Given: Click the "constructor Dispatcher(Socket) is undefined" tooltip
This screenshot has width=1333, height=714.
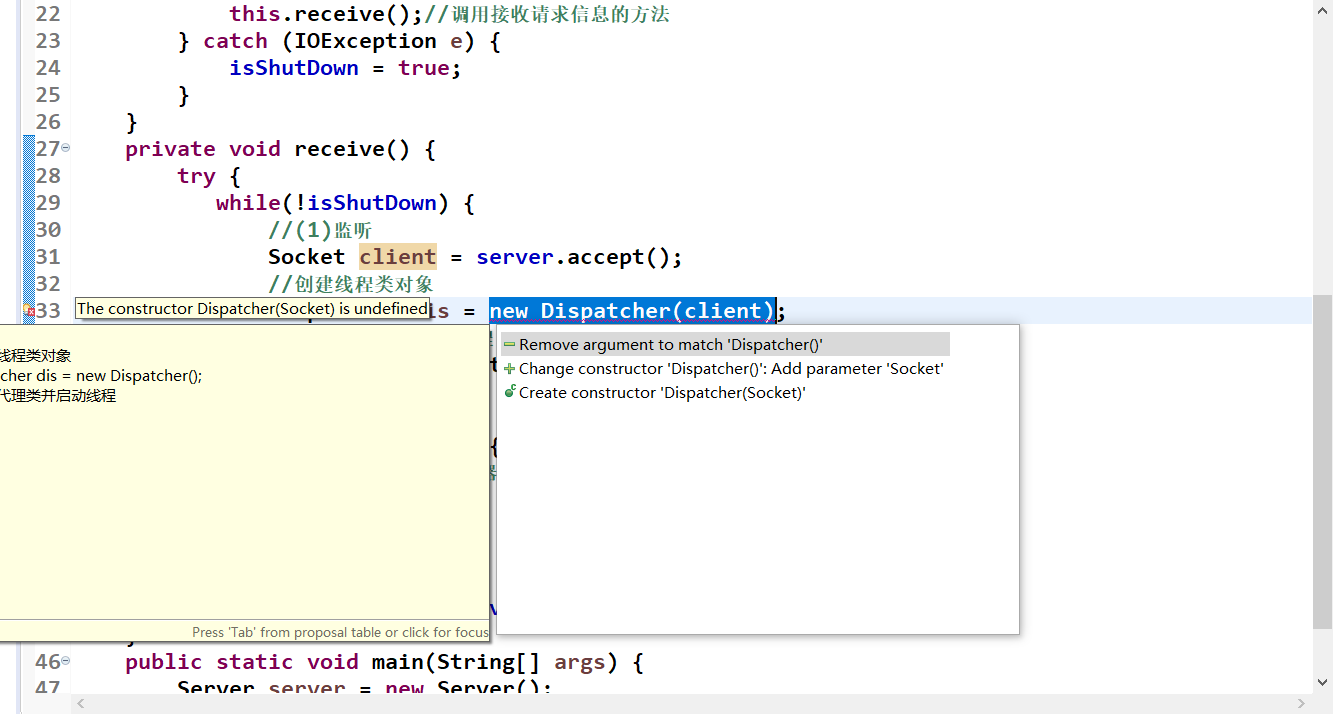Looking at the screenshot, I should click(x=253, y=309).
